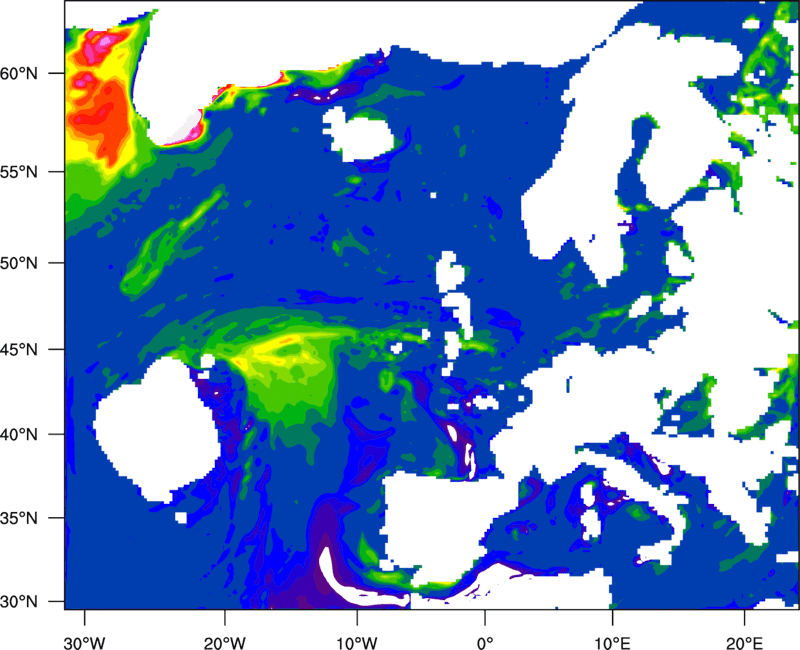The height and width of the screenshot is (650, 800).
Task: Click the 30°N latitude label
Action: coord(19,602)
